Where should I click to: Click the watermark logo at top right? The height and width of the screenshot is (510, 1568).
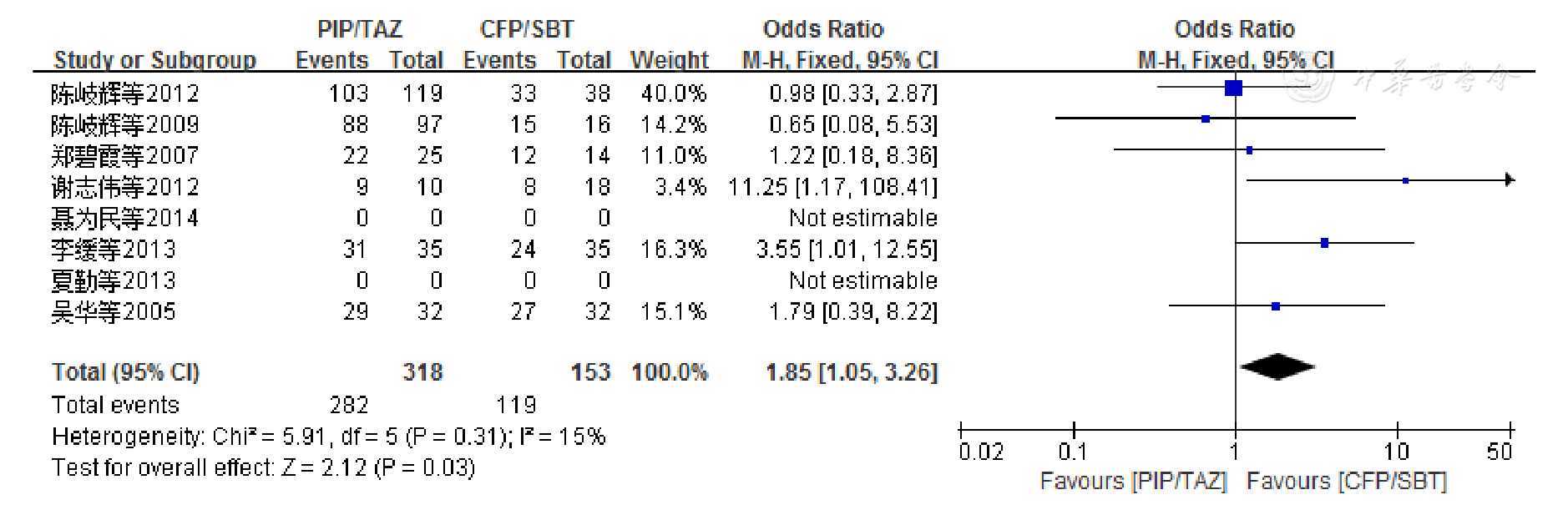[1309, 81]
